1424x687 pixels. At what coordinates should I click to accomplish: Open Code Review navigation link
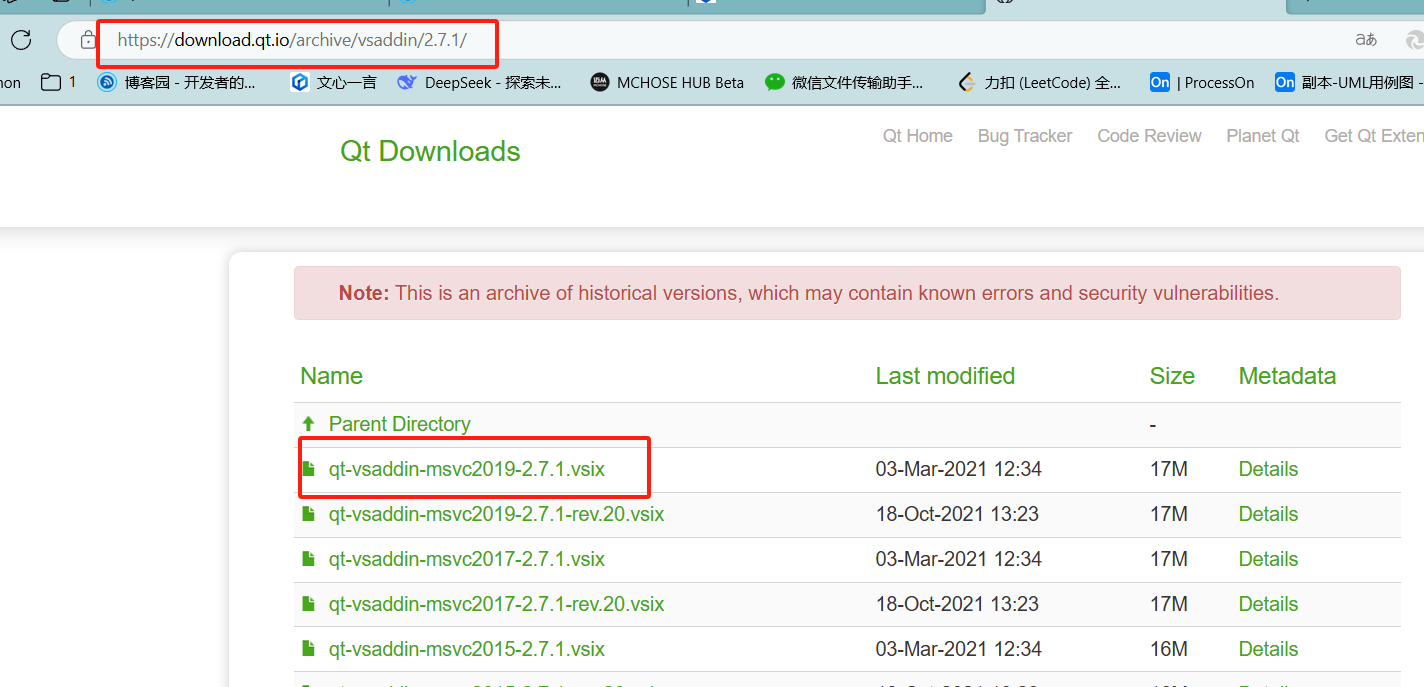1149,136
